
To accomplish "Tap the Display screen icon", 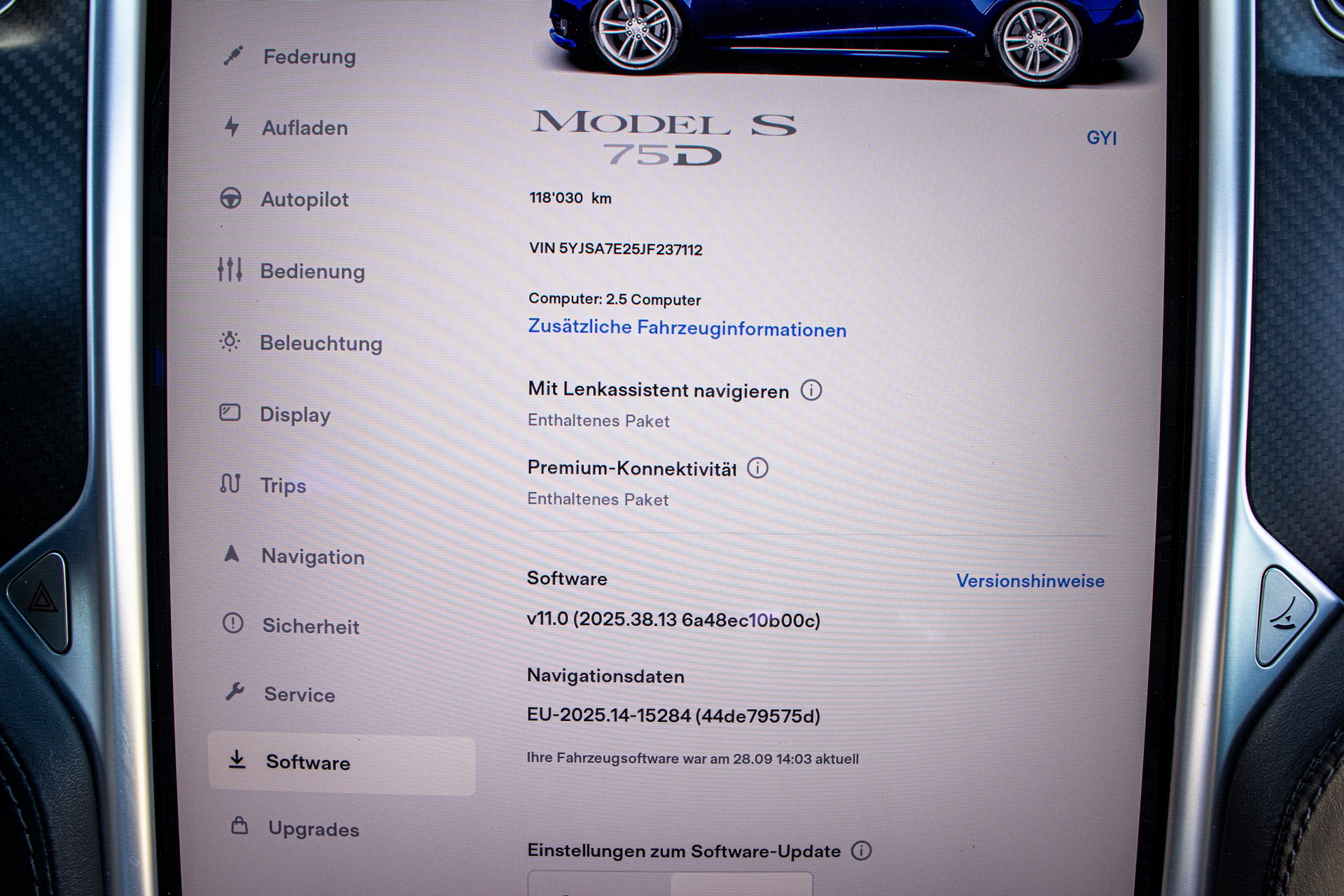I will pos(230,412).
